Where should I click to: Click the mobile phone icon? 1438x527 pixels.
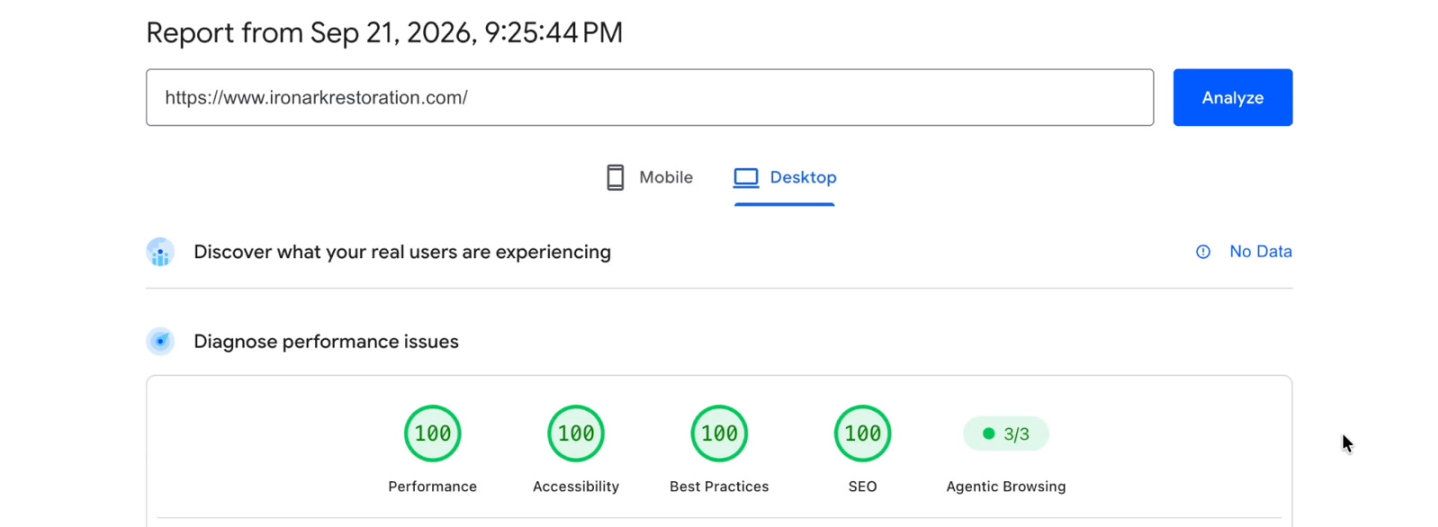615,178
